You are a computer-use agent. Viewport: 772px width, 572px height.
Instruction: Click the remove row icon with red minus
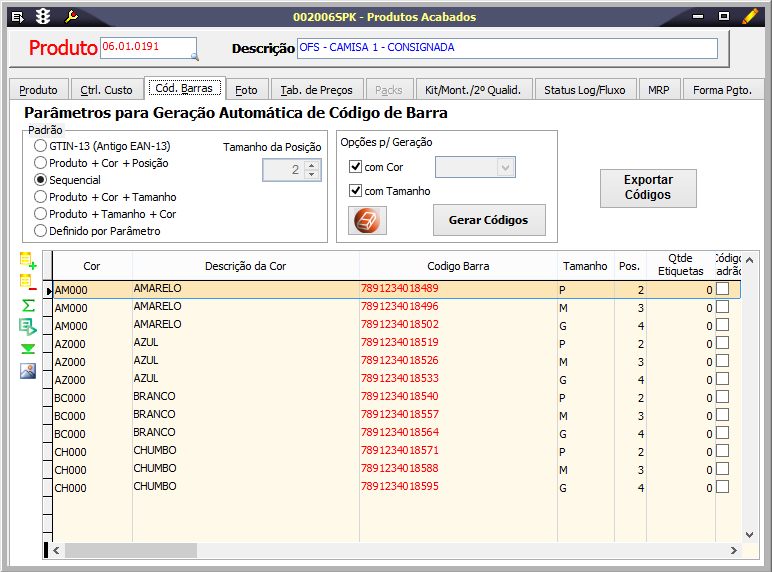28,283
